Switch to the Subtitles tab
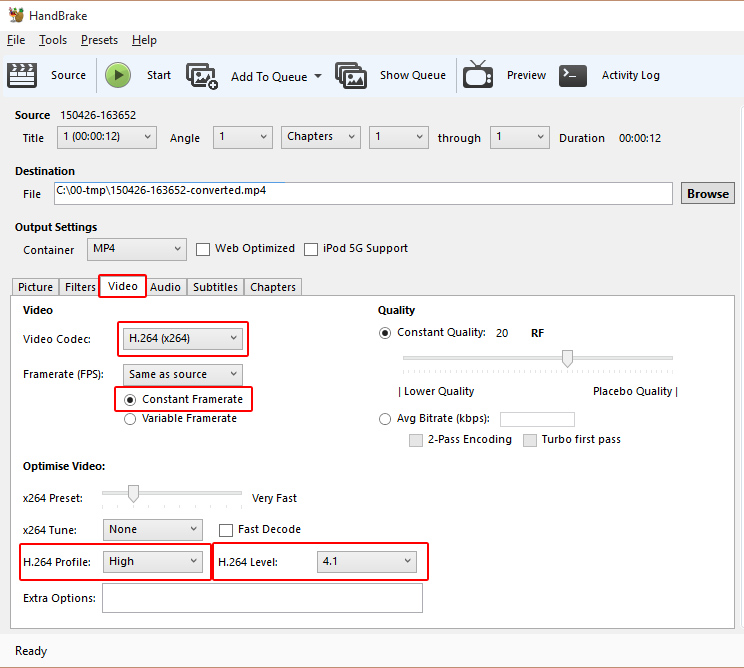Viewport: 744px width, 668px height. (215, 287)
